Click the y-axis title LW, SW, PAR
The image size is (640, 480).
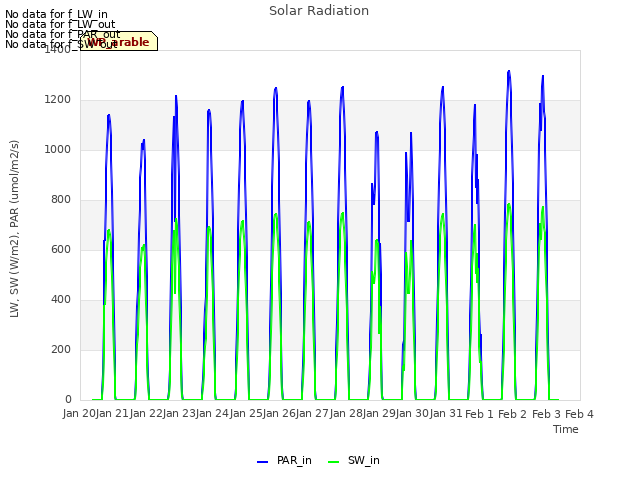click(14, 229)
